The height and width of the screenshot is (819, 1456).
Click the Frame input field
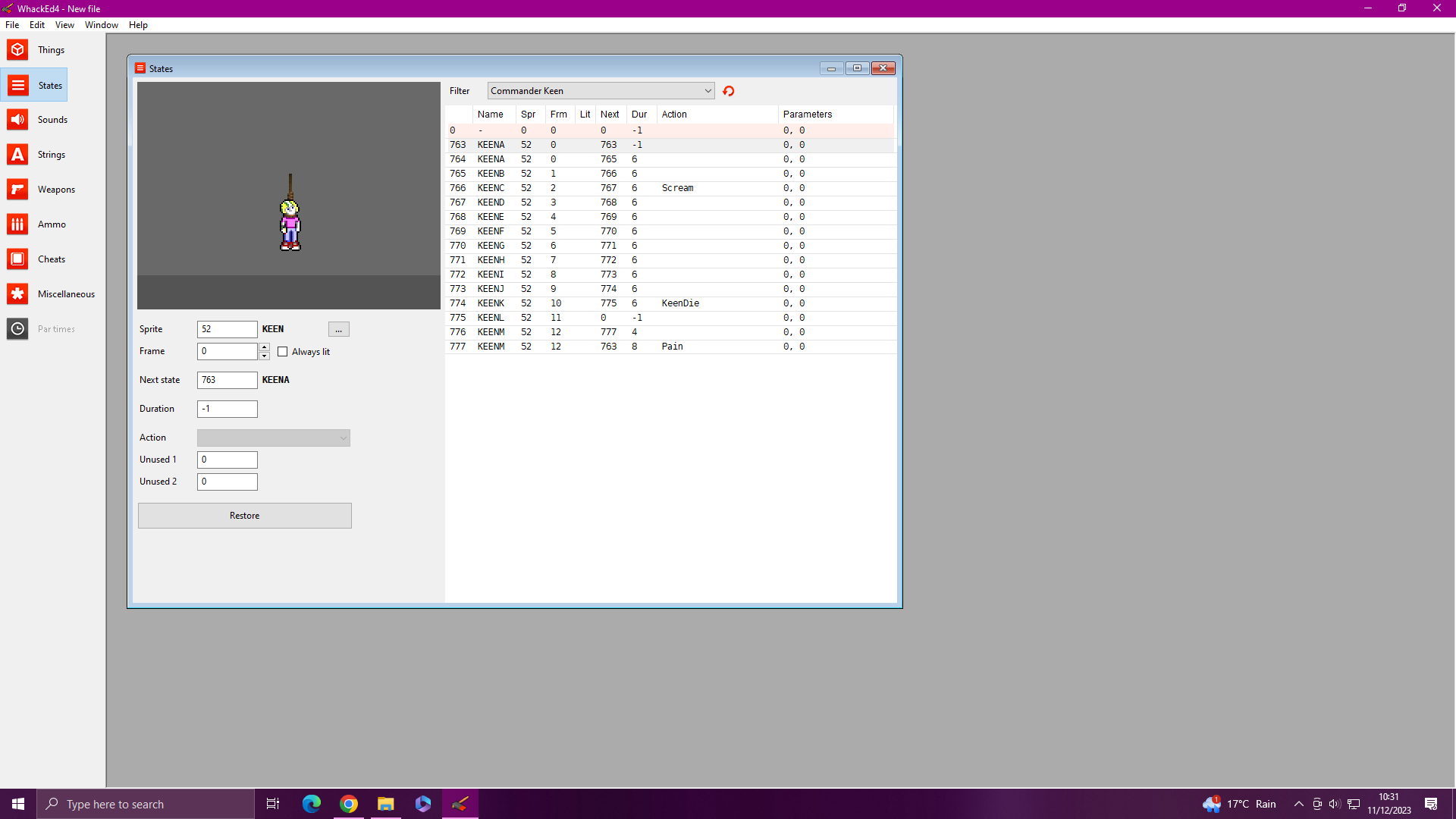click(227, 351)
